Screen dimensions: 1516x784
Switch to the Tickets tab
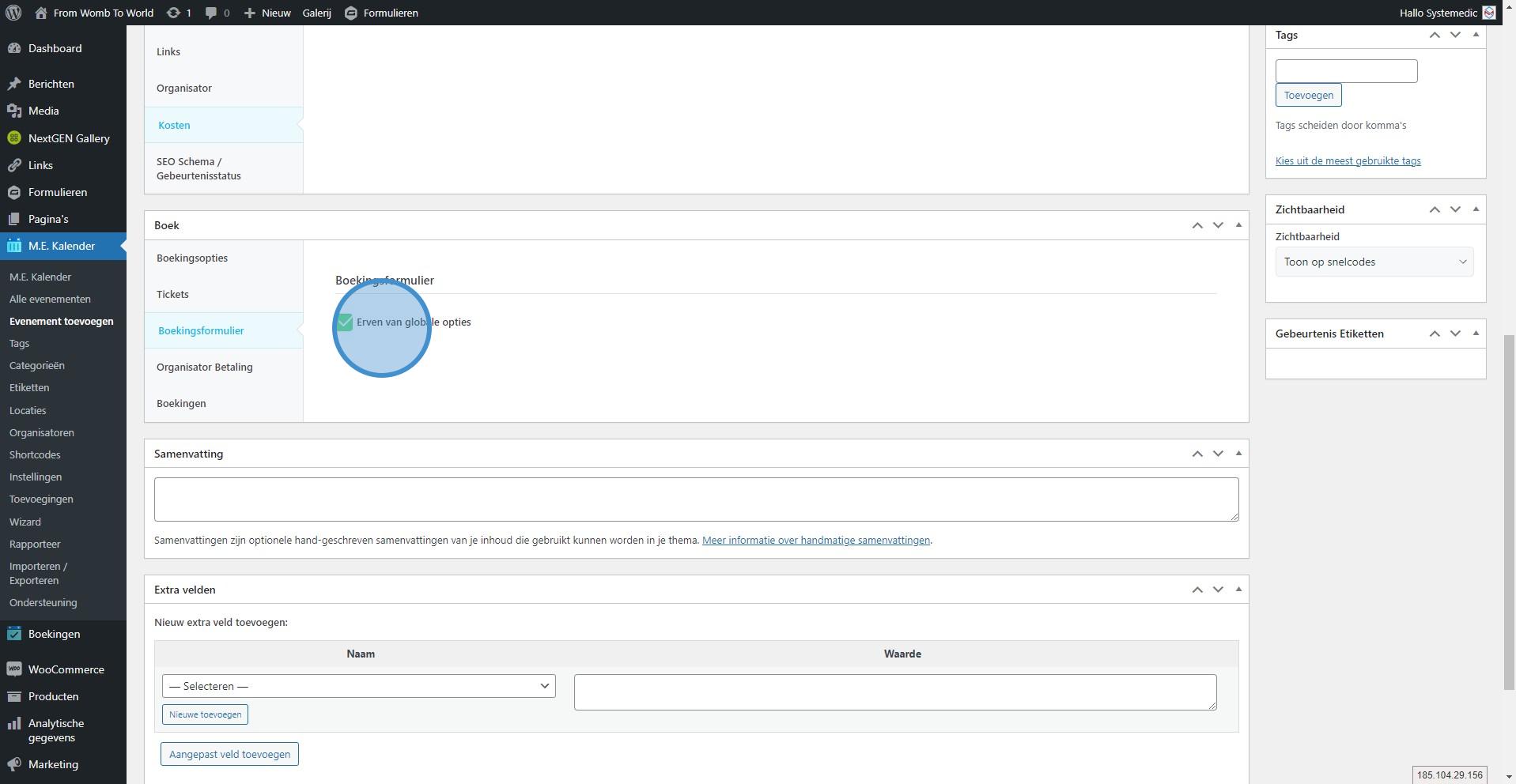click(x=172, y=294)
